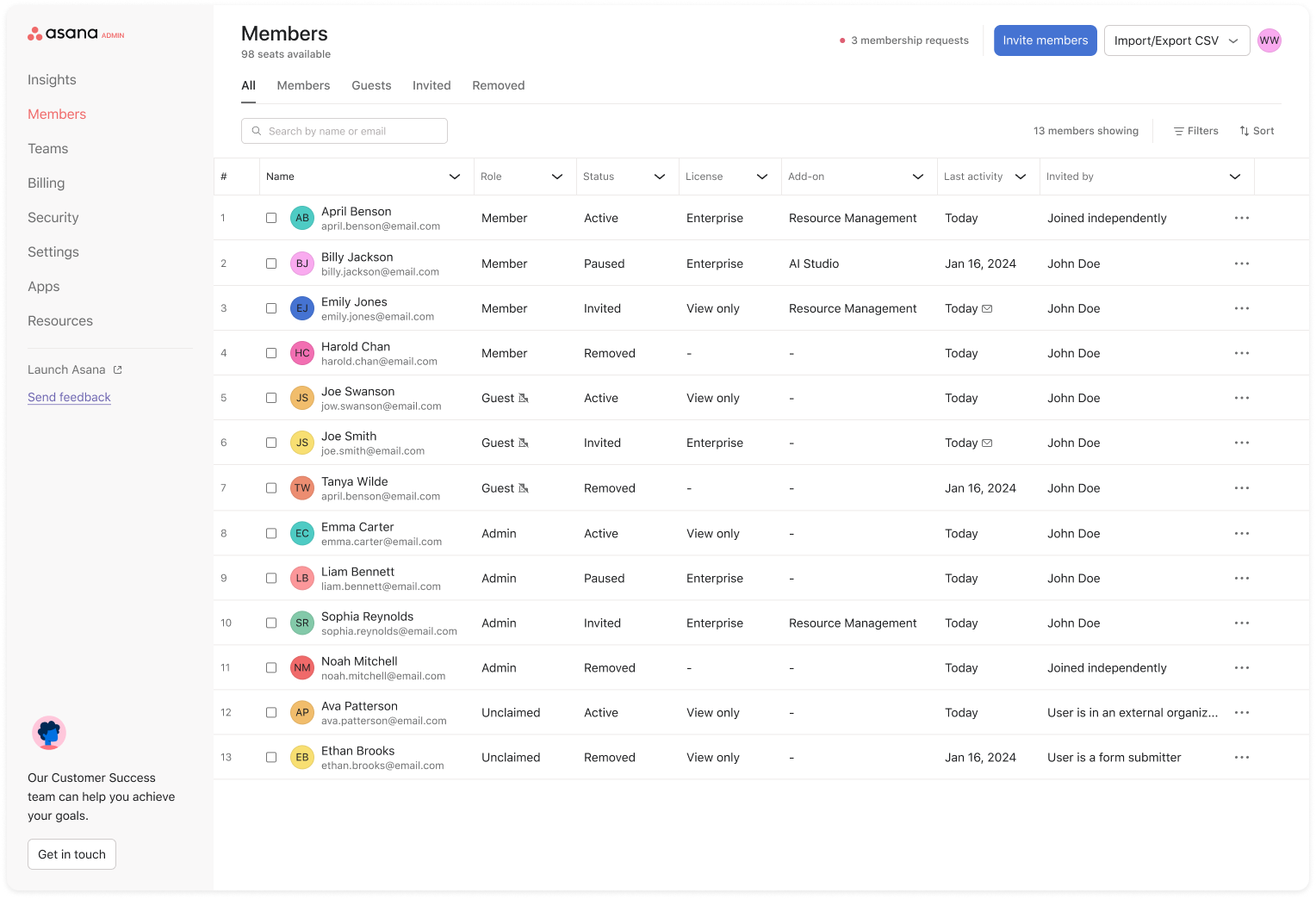
Task: Open the Filters icon button
Action: pos(1178,131)
